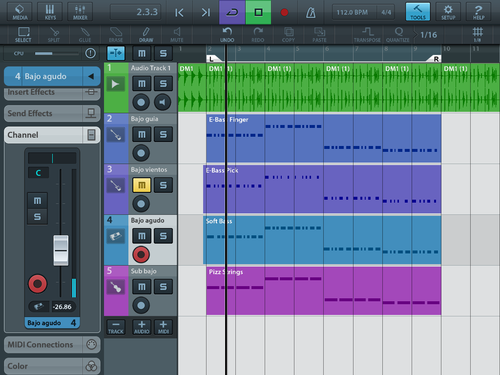The width and height of the screenshot is (500, 375).
Task: Arm record on the inspector channel strip
Action: click(x=37, y=284)
